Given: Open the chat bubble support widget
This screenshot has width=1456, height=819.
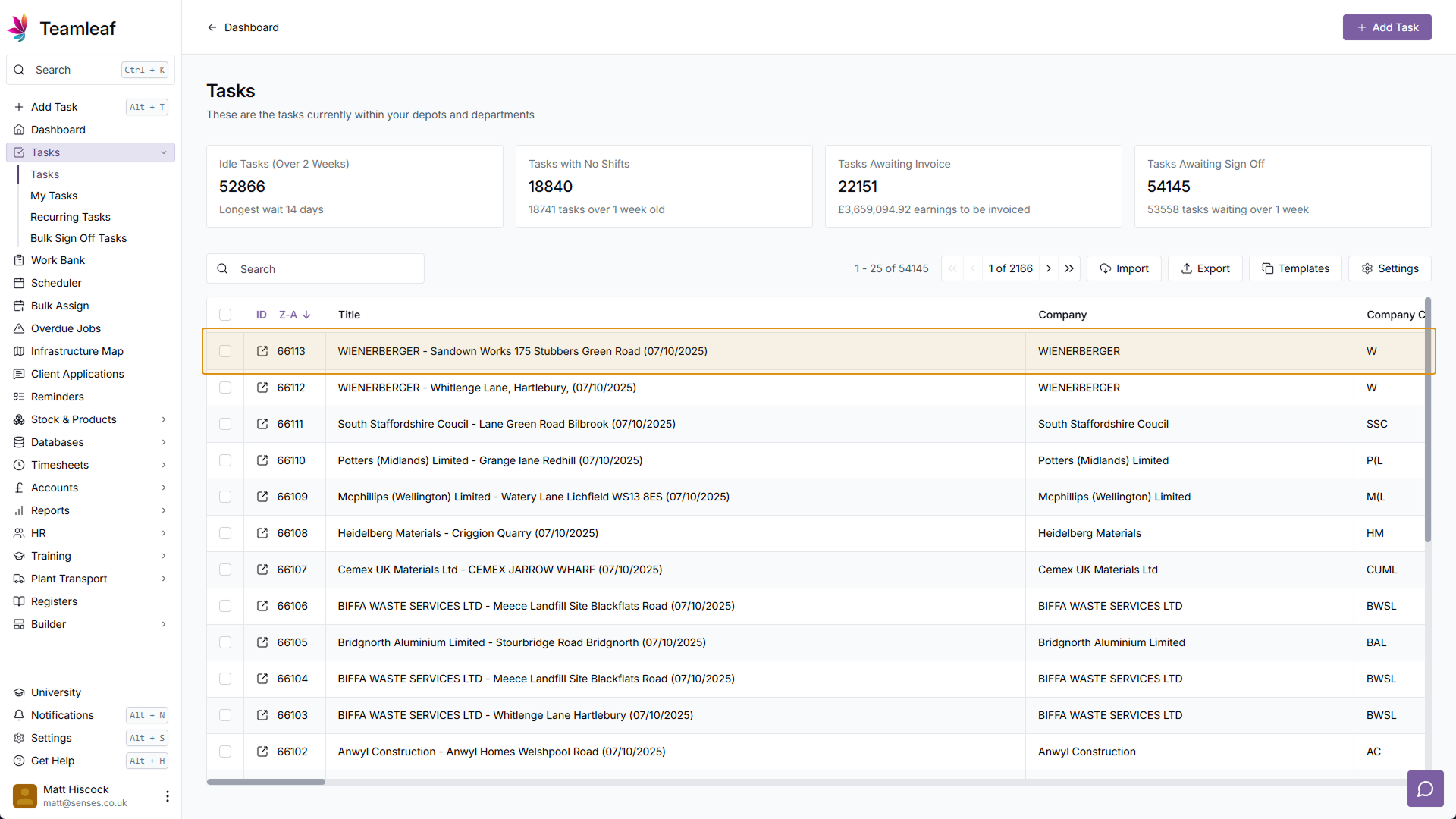Looking at the screenshot, I should coord(1425,789).
